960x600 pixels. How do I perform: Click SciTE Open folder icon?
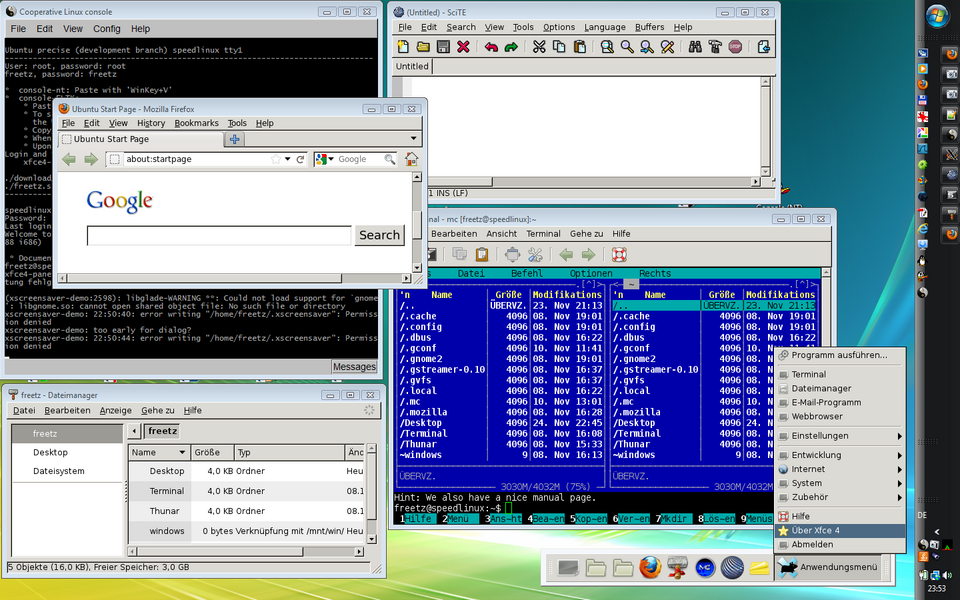pyautogui.click(x=423, y=47)
